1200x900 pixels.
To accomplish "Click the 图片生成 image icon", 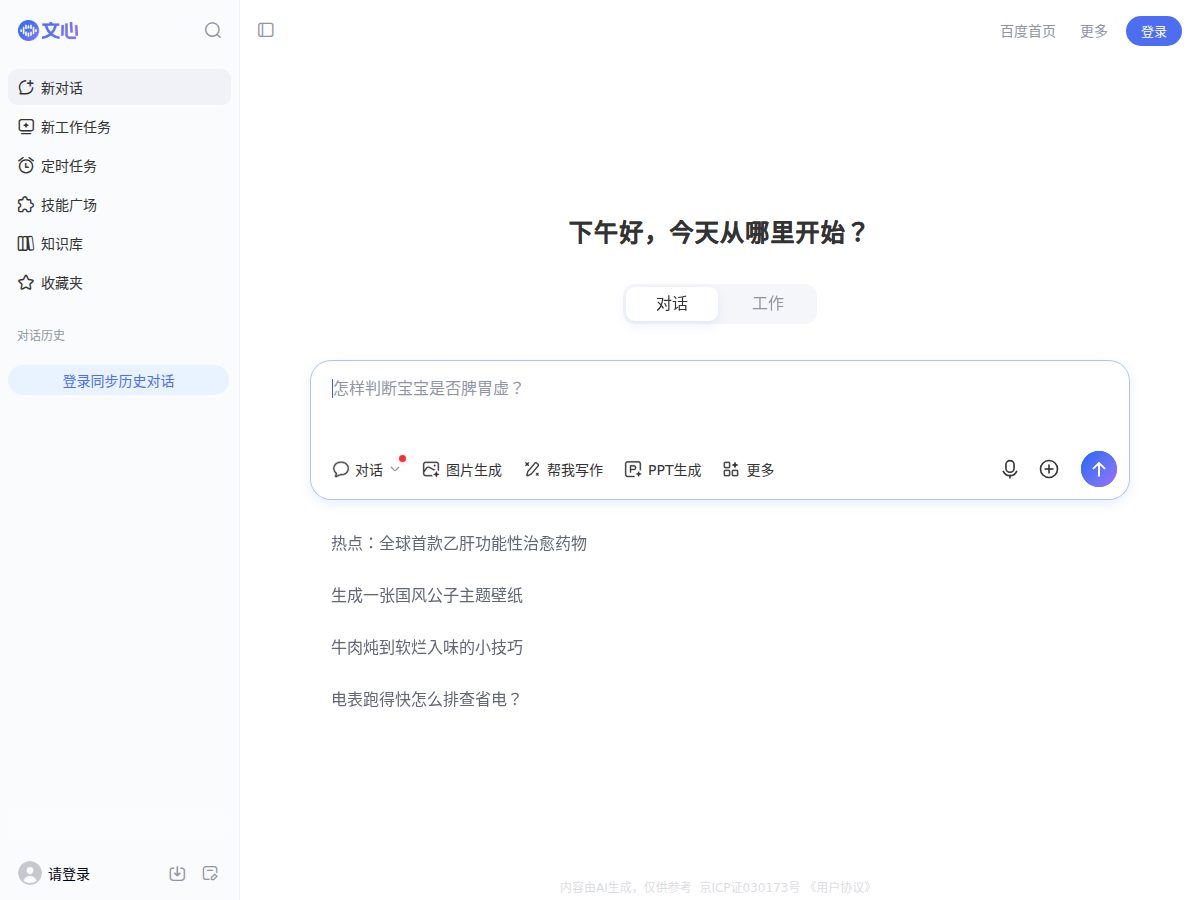I will (x=431, y=469).
